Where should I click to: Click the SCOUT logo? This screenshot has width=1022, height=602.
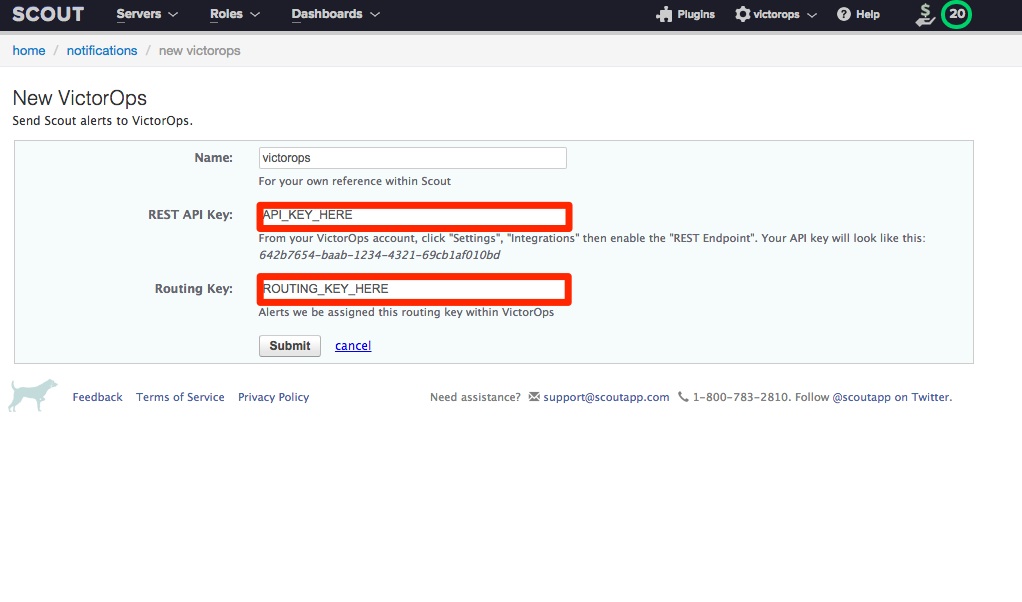[x=48, y=14]
